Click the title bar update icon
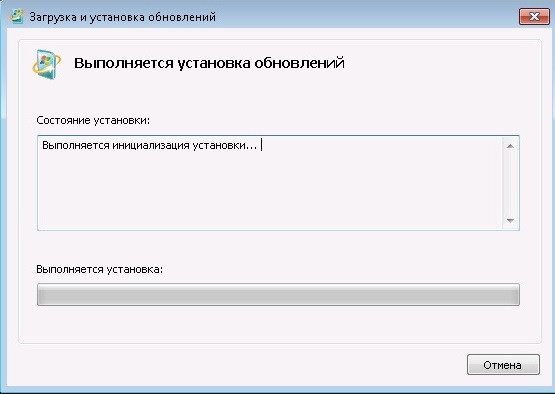Viewport: 555px width, 394px height. point(17,16)
